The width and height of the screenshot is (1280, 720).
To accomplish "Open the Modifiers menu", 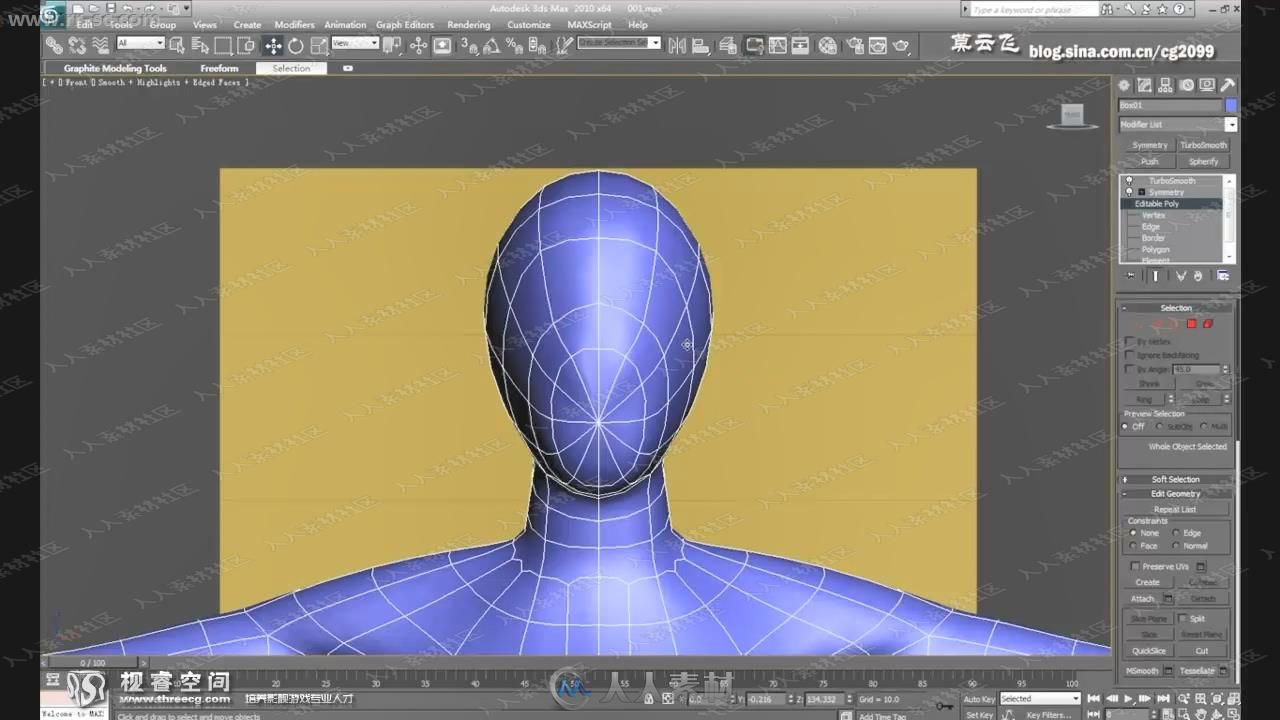I will [x=294, y=25].
